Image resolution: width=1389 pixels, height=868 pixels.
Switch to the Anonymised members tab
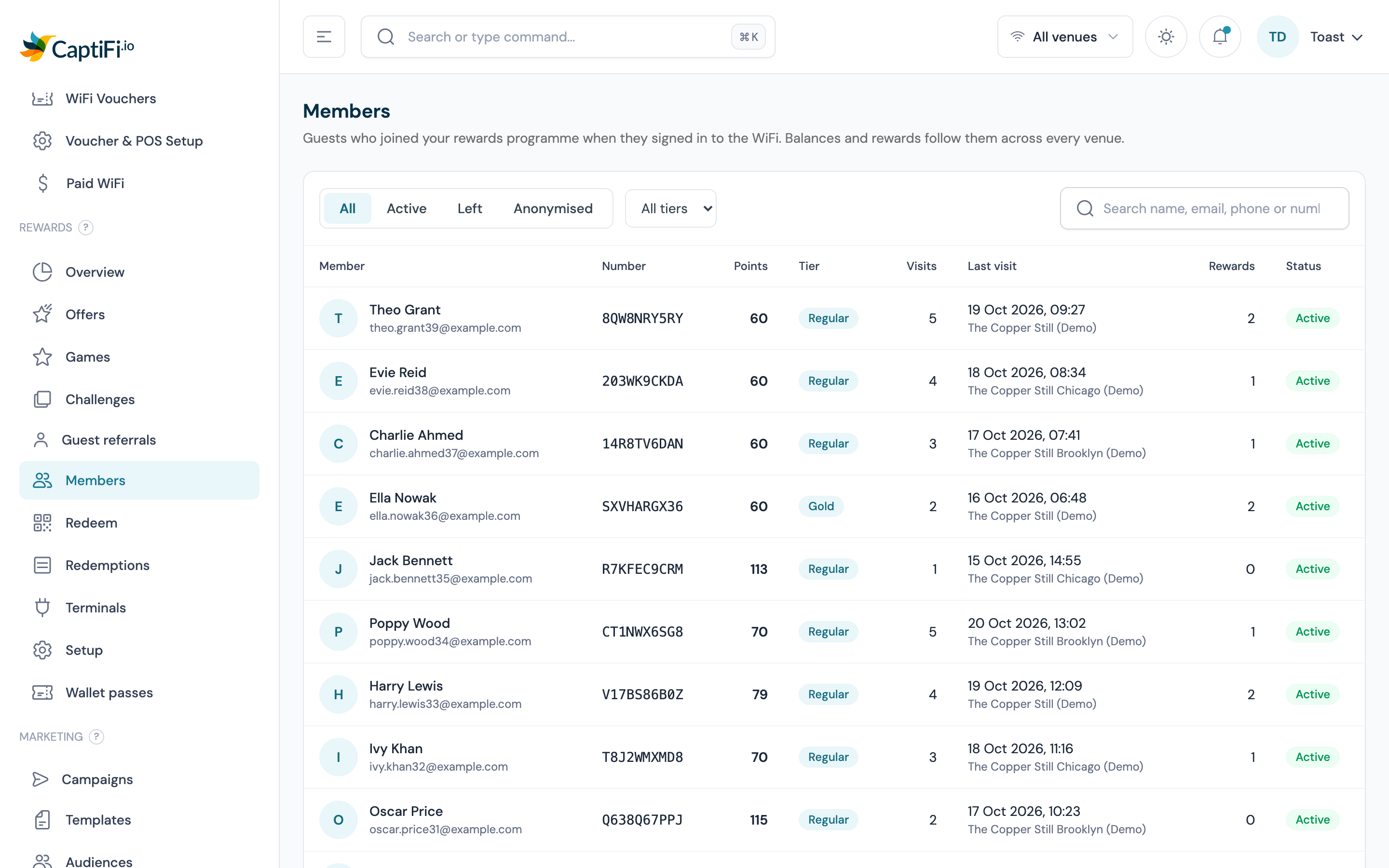553,208
